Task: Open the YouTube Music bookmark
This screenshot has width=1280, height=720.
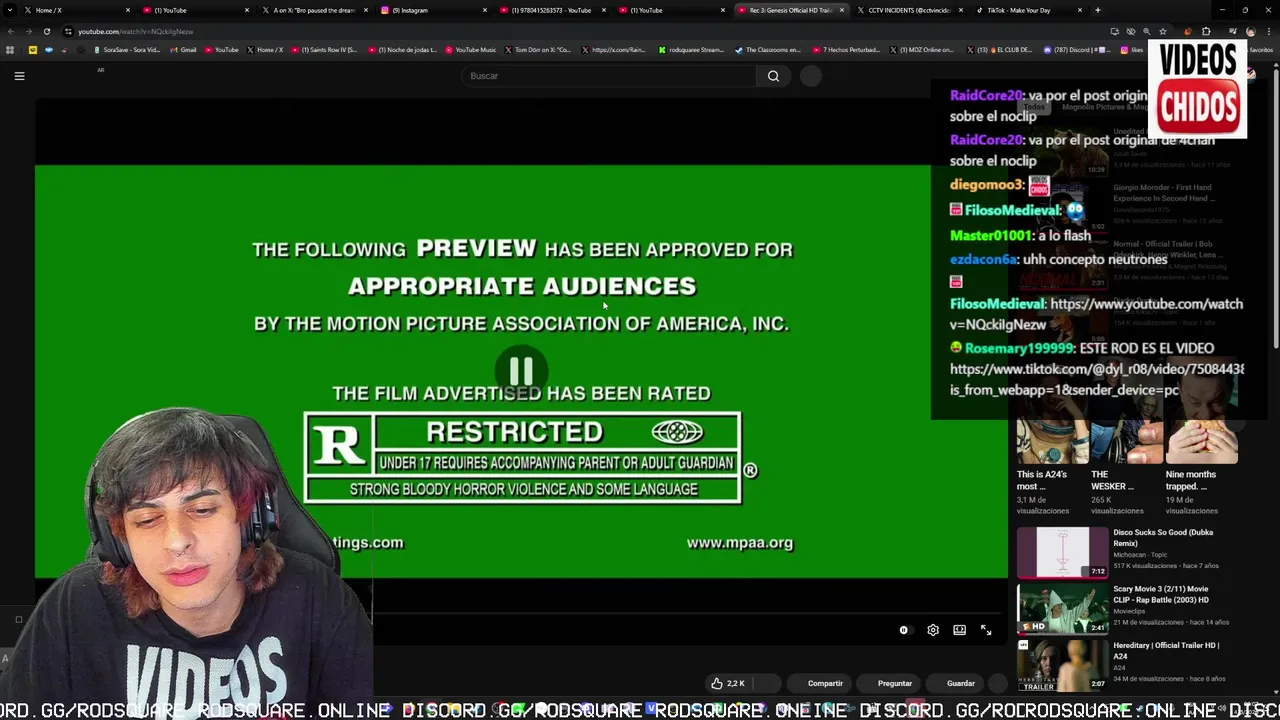Action: pos(471,50)
